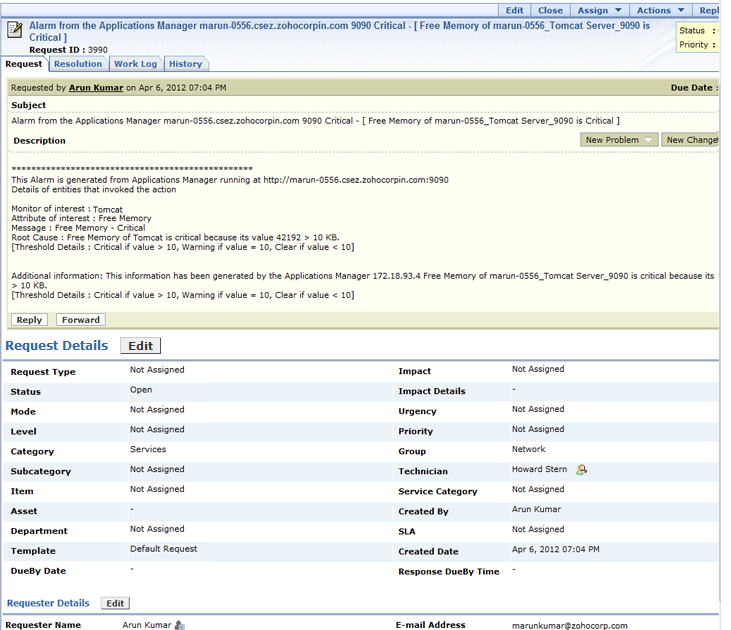Click the Request ID 3990 text
Screen dimensions: 731x630
69,50
